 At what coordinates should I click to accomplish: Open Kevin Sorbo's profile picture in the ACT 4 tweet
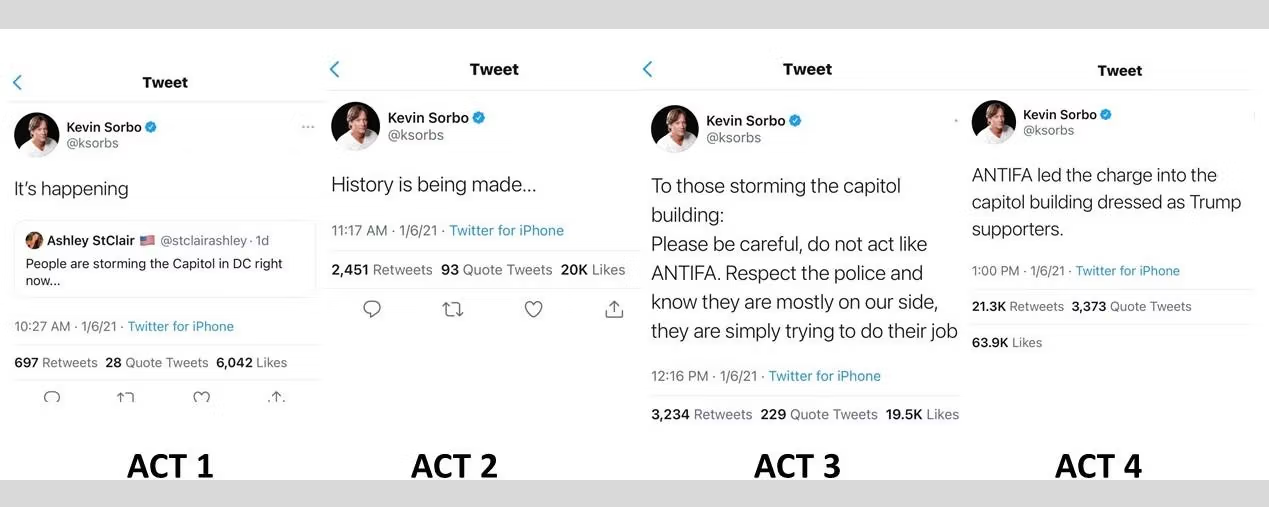coord(994,122)
